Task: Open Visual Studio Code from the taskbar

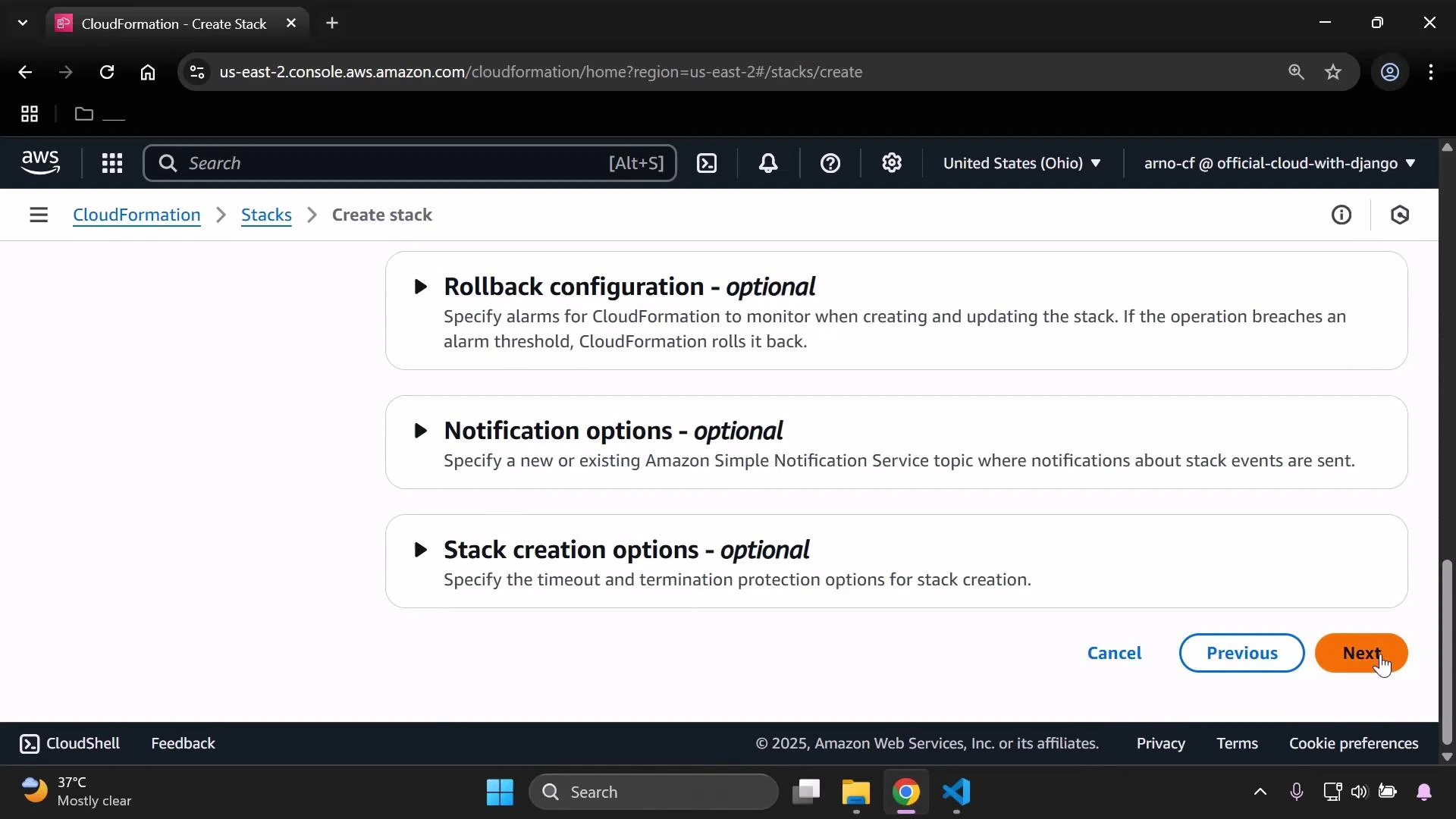Action: click(957, 792)
